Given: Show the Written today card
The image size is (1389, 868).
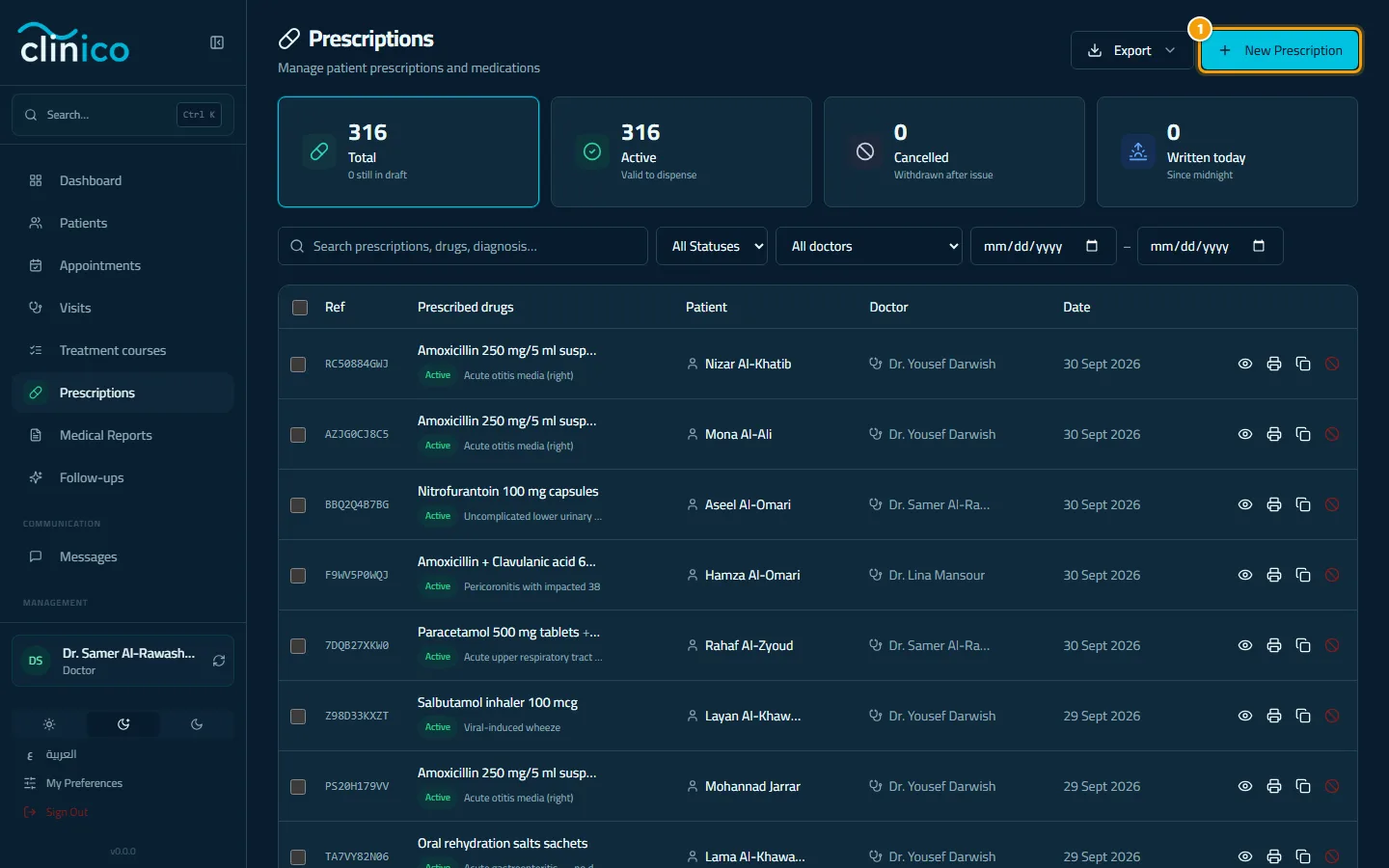Looking at the screenshot, I should tap(1227, 151).
